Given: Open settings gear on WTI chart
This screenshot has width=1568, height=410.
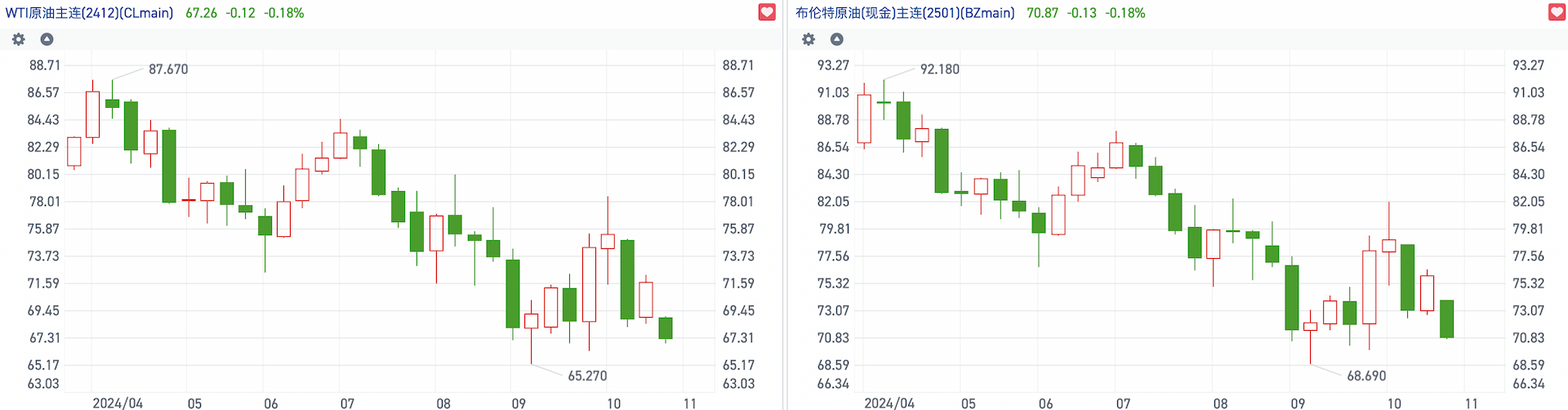Looking at the screenshot, I should coord(19,39).
